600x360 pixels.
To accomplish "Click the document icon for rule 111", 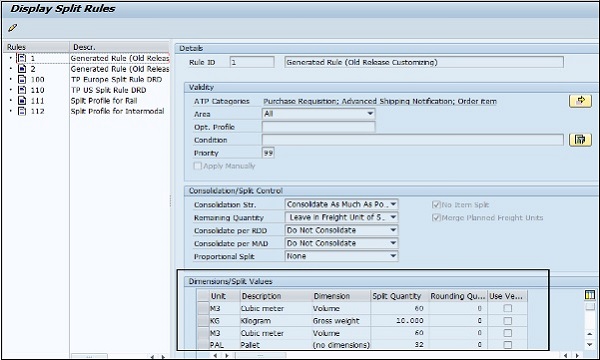I will (22, 100).
